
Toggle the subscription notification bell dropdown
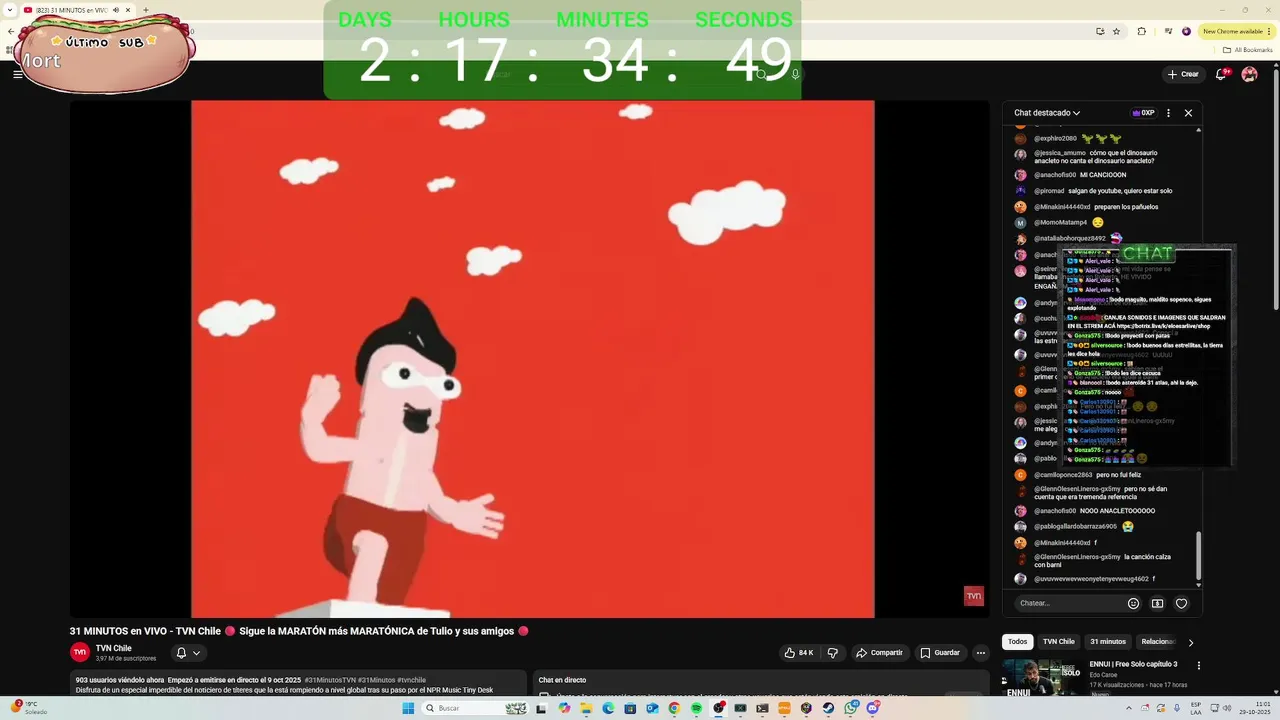point(188,653)
